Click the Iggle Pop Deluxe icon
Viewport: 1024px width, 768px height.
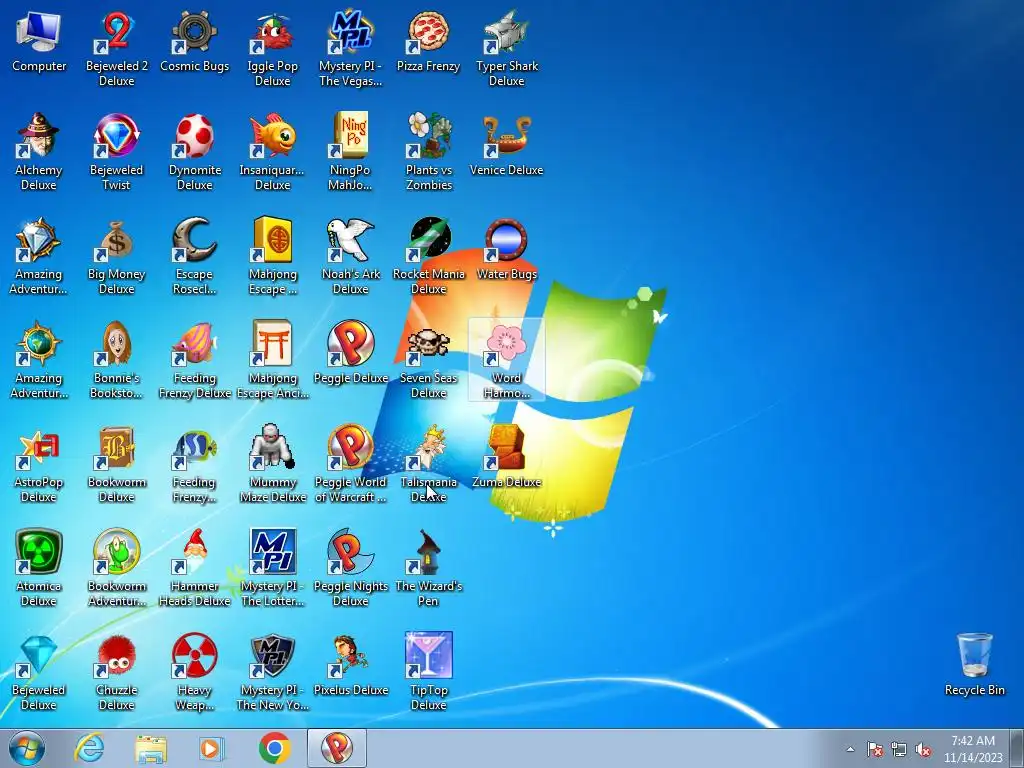pyautogui.click(x=272, y=49)
